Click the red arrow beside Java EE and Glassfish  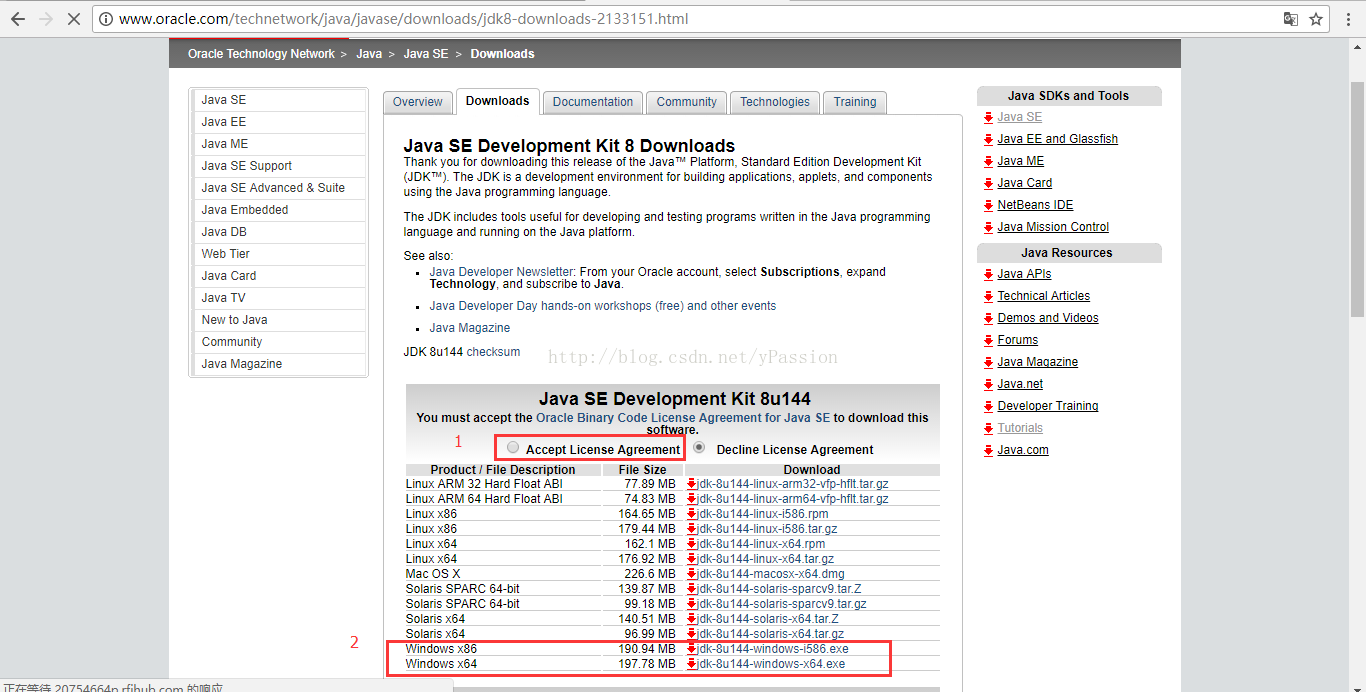[x=988, y=140]
